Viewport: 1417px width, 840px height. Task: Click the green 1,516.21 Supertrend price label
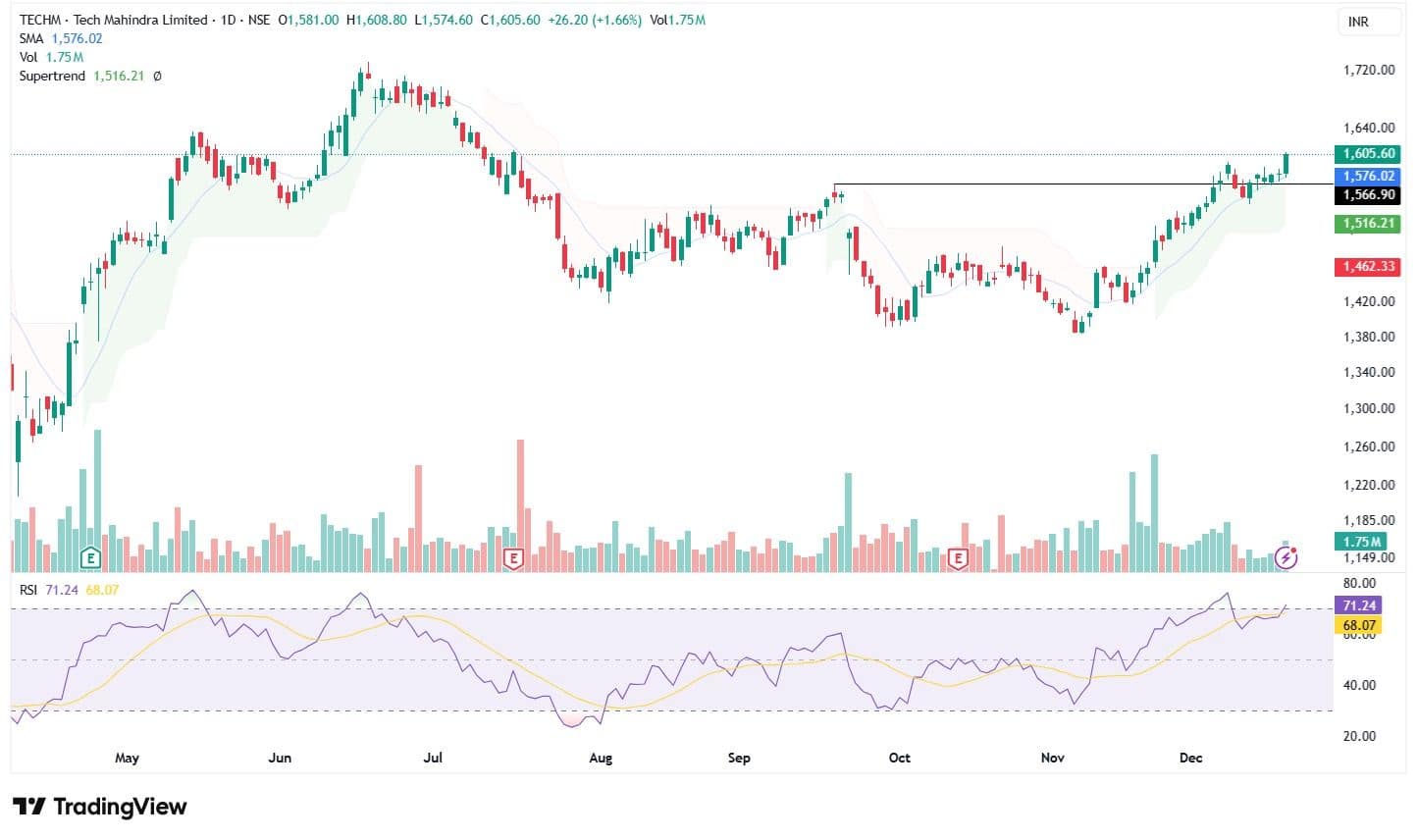1368,224
